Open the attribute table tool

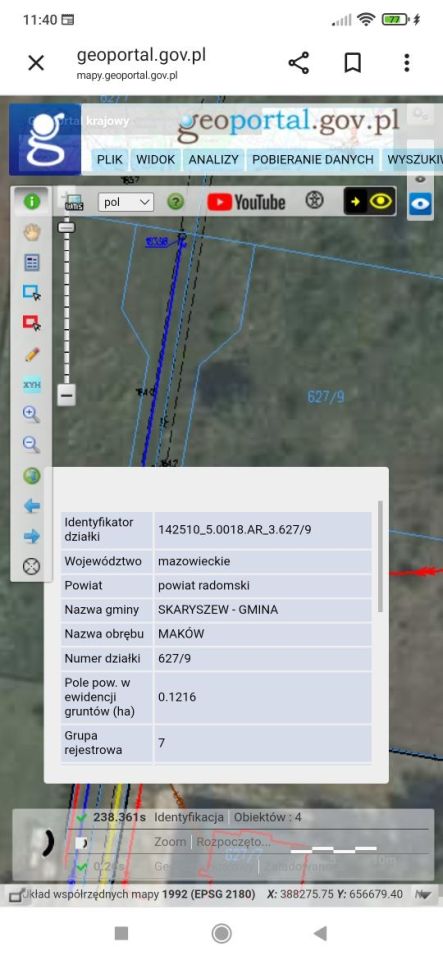[31, 263]
